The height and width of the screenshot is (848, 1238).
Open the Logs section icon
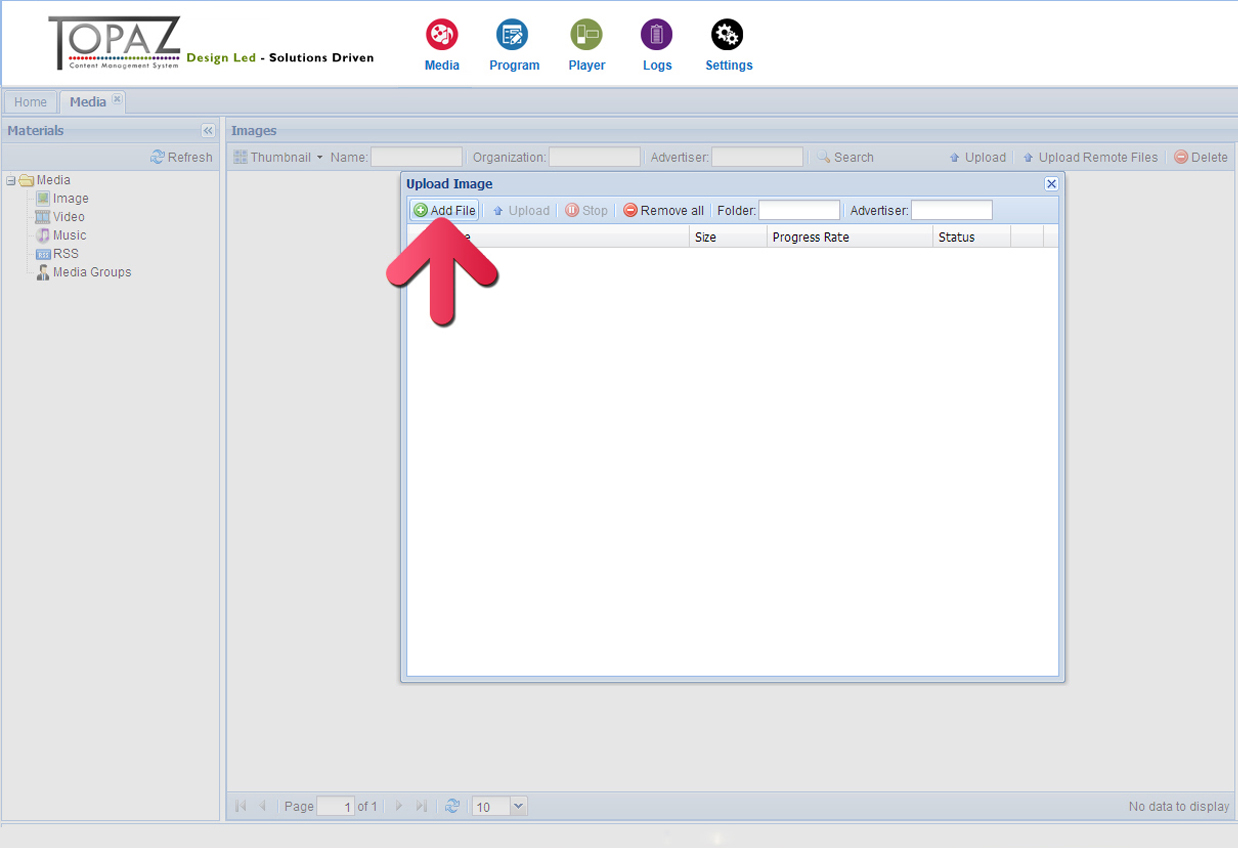pos(656,36)
